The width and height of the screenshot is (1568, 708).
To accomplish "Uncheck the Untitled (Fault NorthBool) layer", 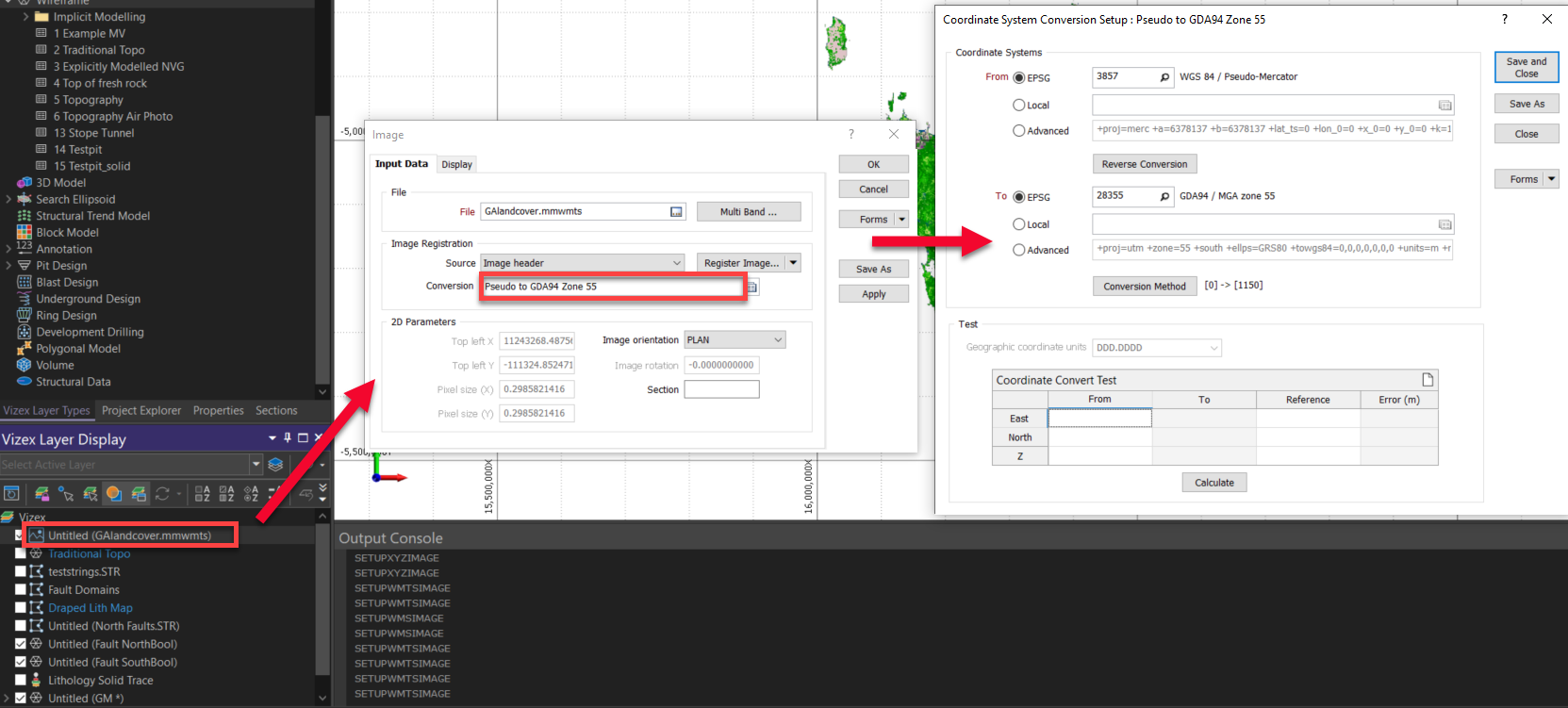I will click(21, 644).
